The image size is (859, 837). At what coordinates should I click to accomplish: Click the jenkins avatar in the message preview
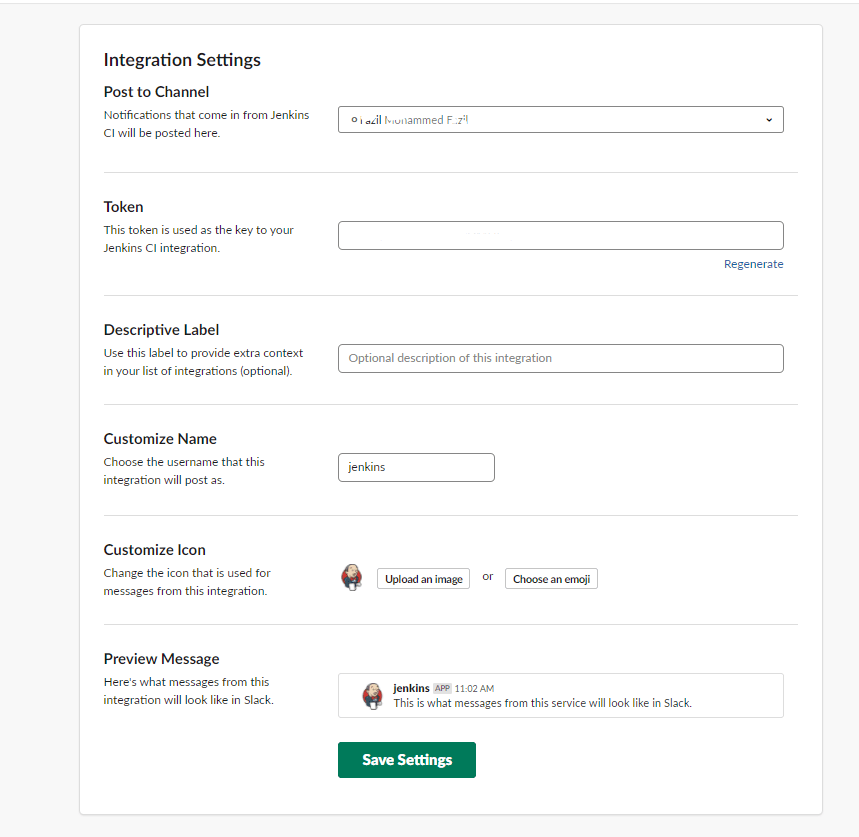373,695
